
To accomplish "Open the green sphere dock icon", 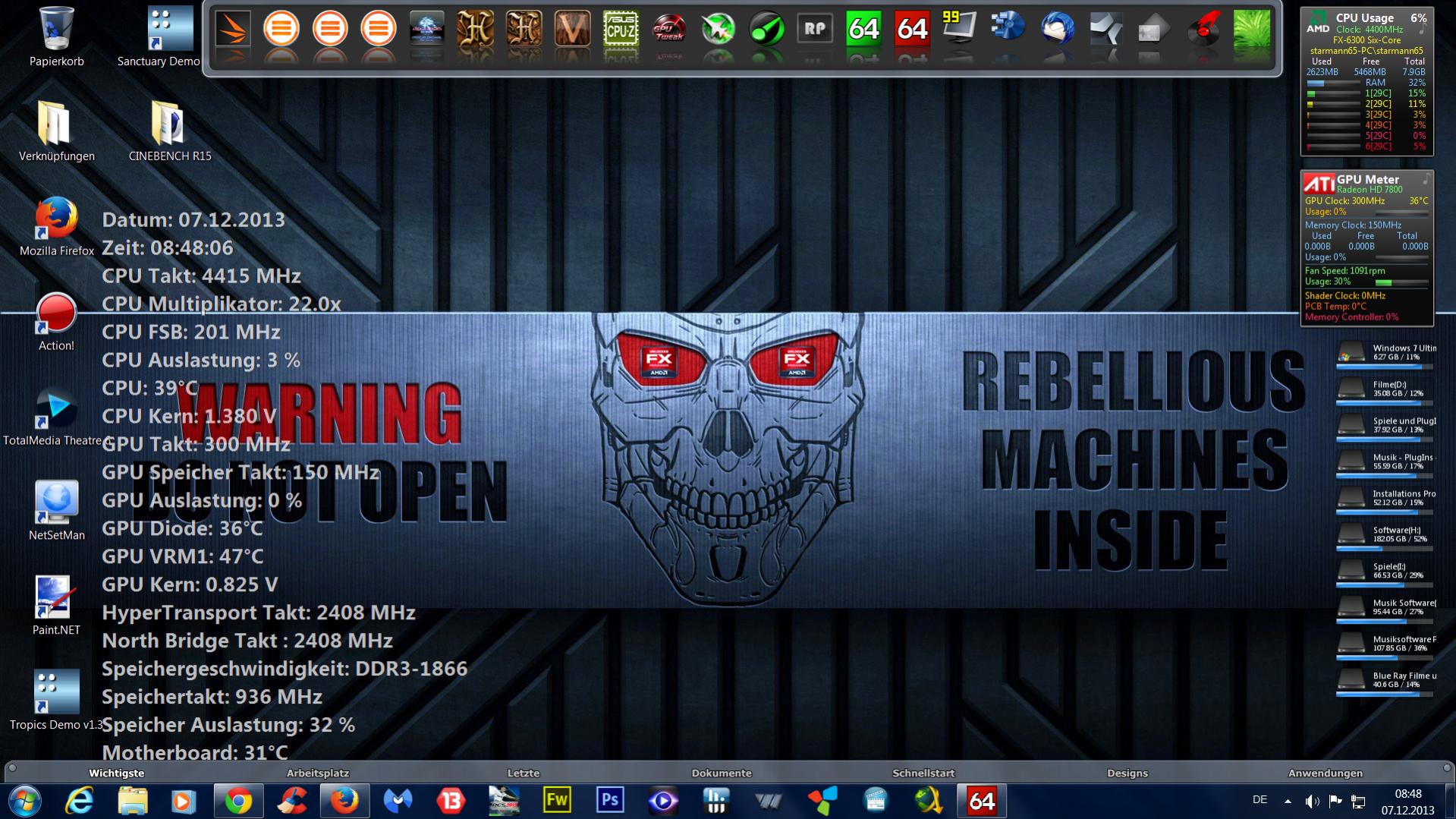I will (766, 30).
